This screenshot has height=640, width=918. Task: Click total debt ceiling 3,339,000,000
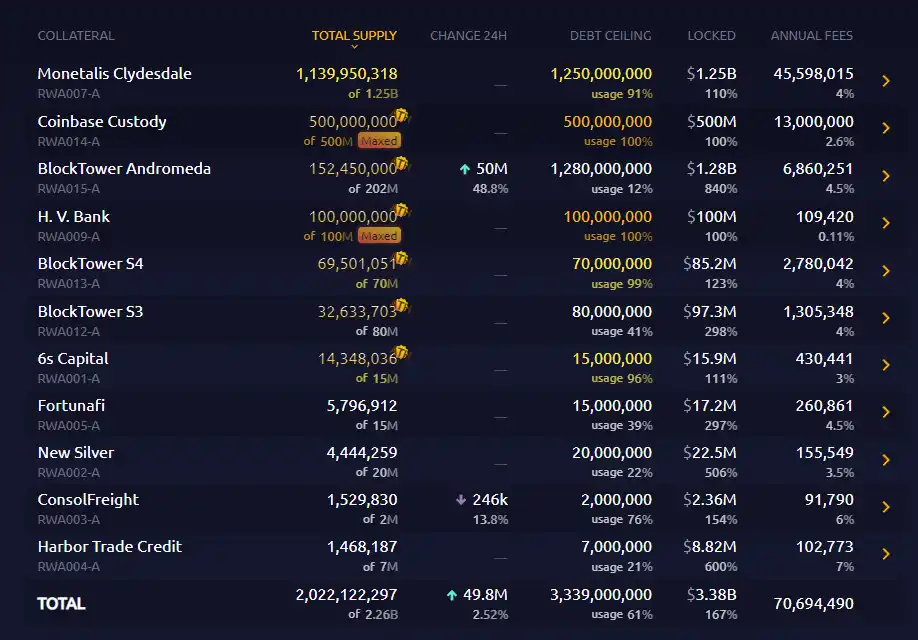pyautogui.click(x=601, y=595)
